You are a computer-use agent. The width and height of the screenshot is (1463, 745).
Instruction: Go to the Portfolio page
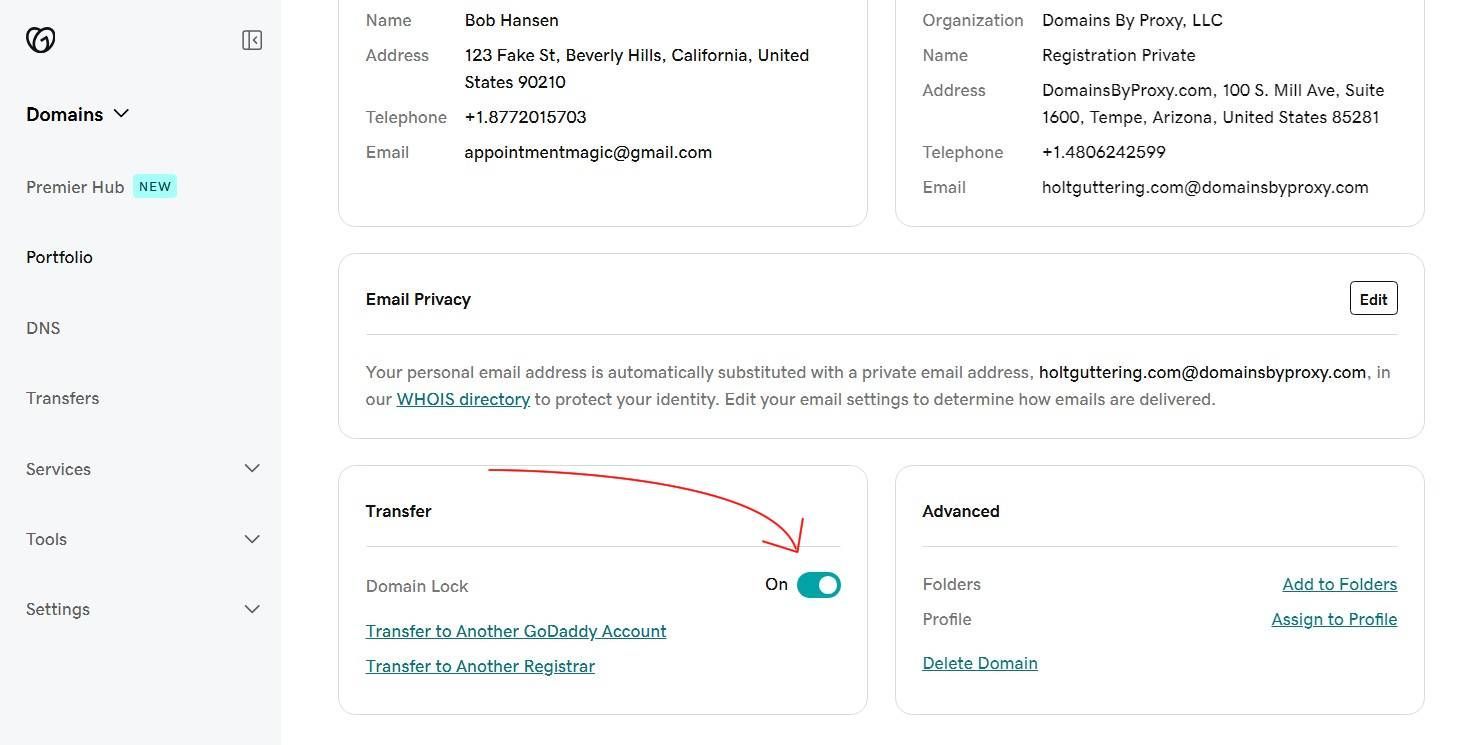(x=59, y=257)
